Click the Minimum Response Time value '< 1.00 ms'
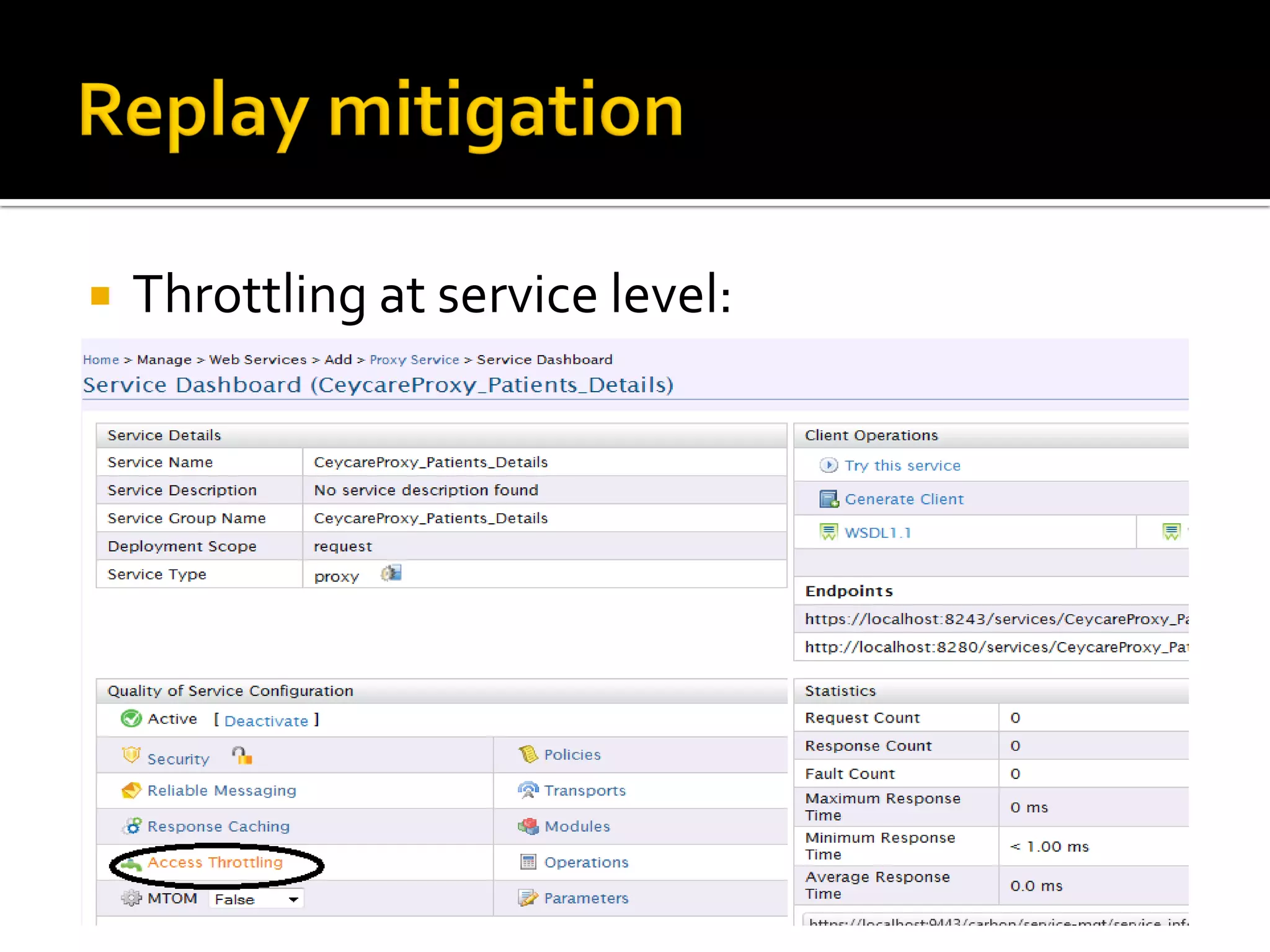The height and width of the screenshot is (952, 1270). point(1049,847)
